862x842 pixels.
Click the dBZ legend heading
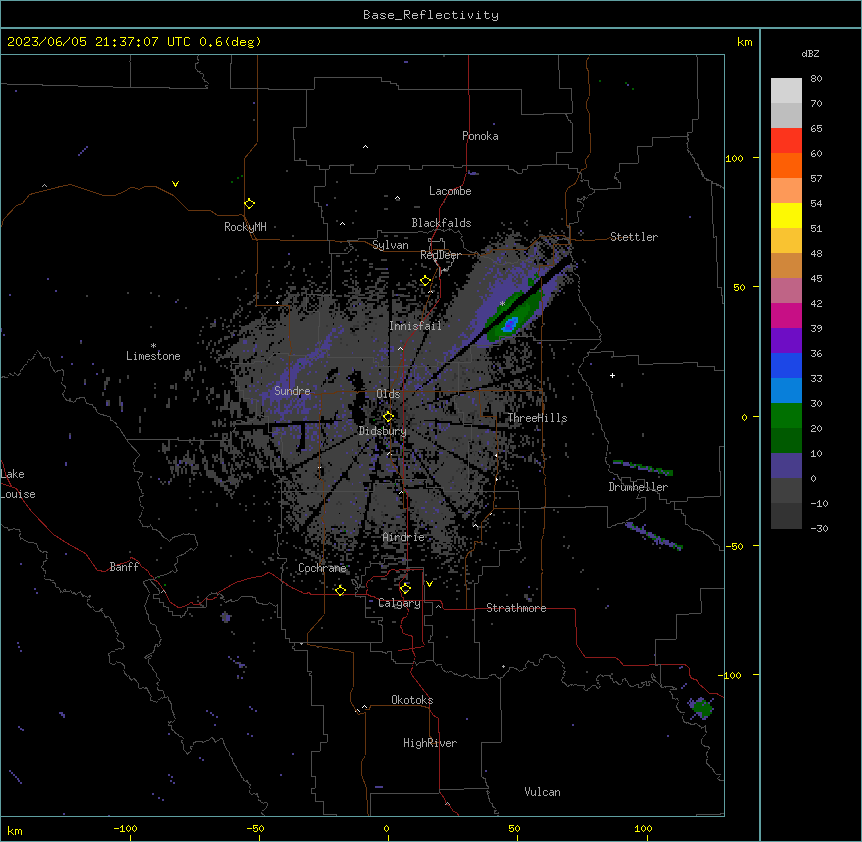coord(810,53)
